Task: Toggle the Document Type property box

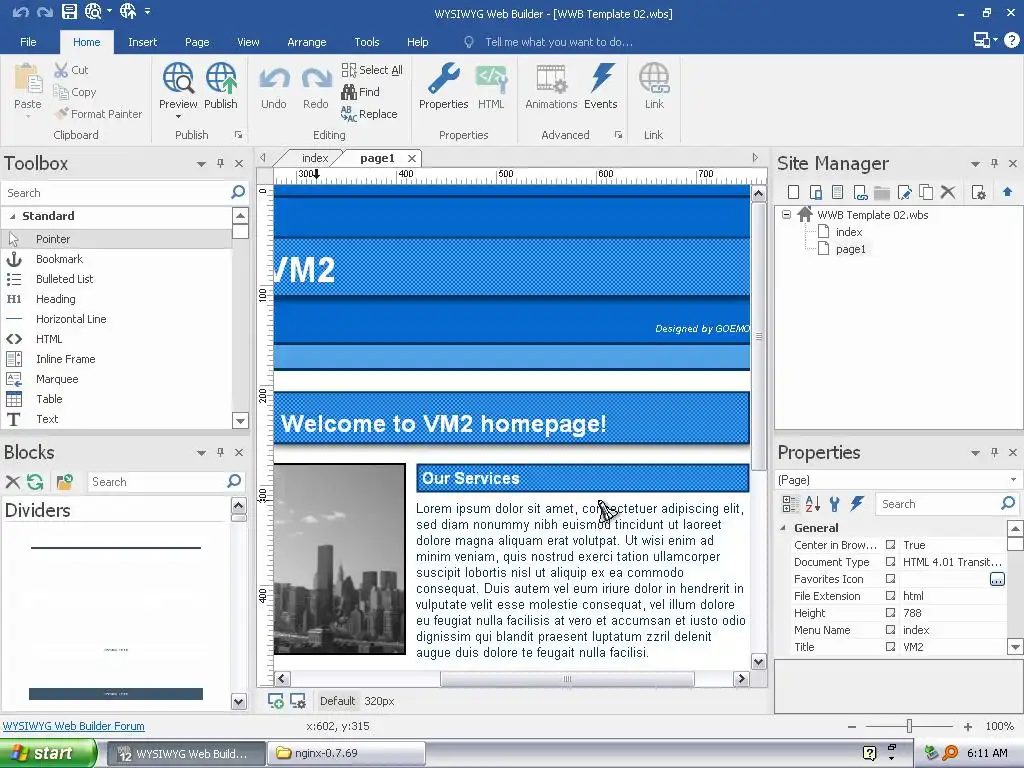Action: pyautogui.click(x=890, y=562)
